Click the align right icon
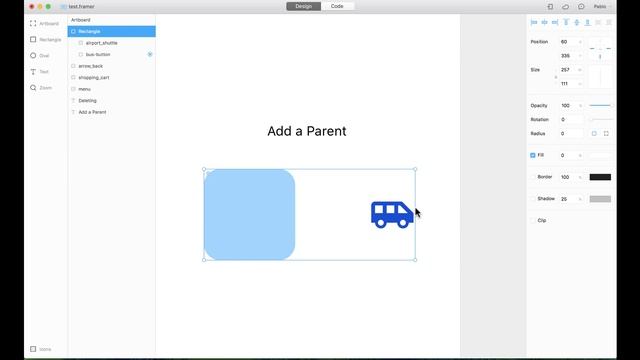Screen dimensions: 640x360 555,22
